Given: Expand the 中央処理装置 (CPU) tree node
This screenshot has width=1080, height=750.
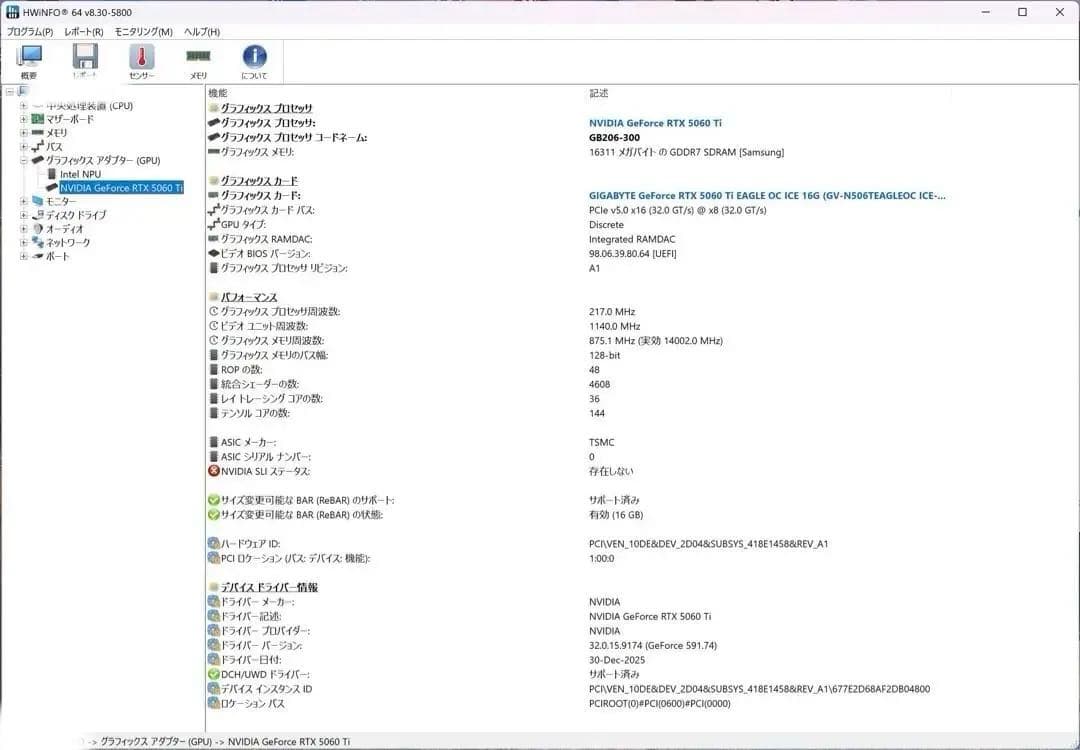Looking at the screenshot, I should 23,106.
